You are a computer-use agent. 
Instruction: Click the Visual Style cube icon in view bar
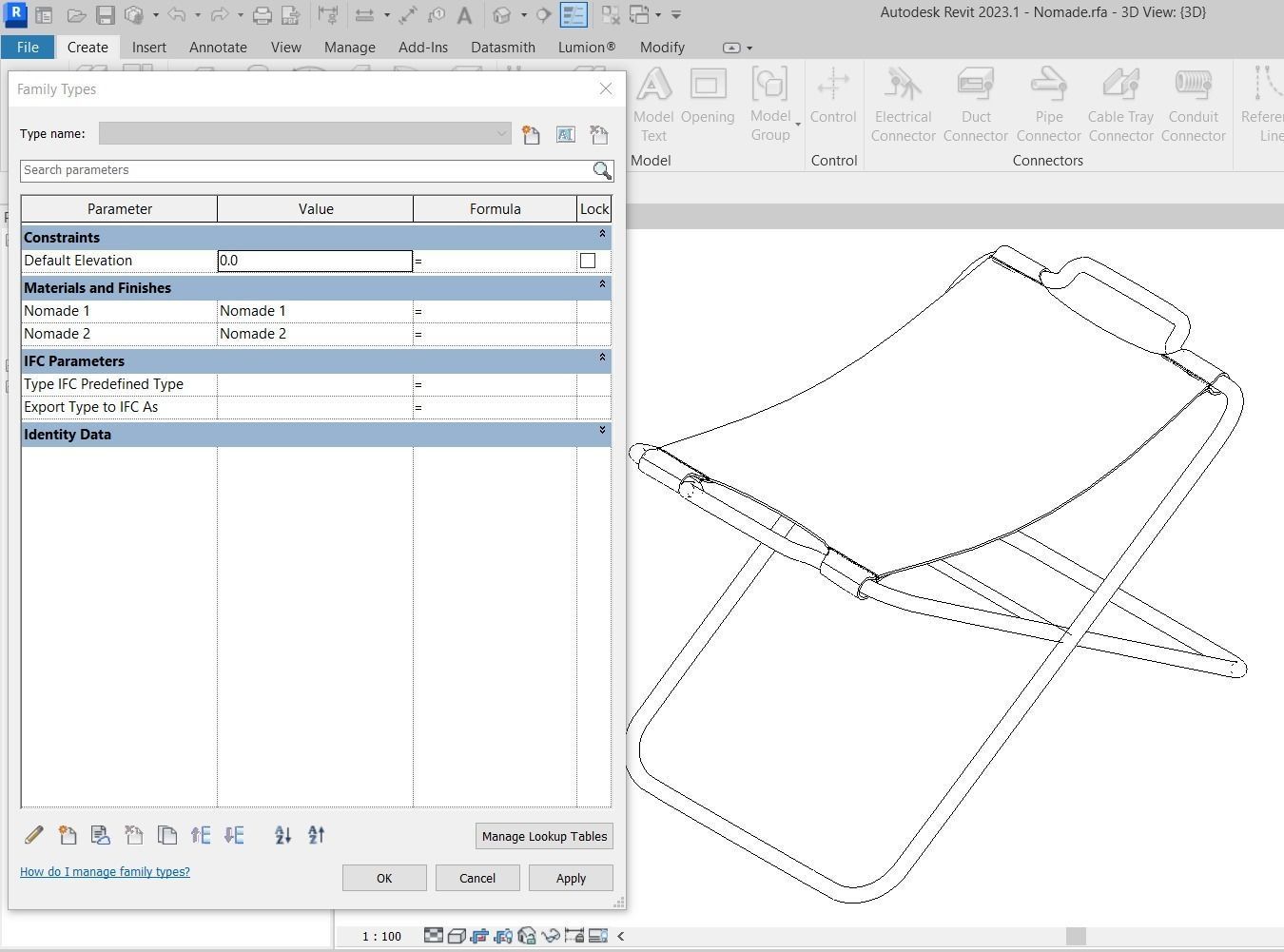457,936
